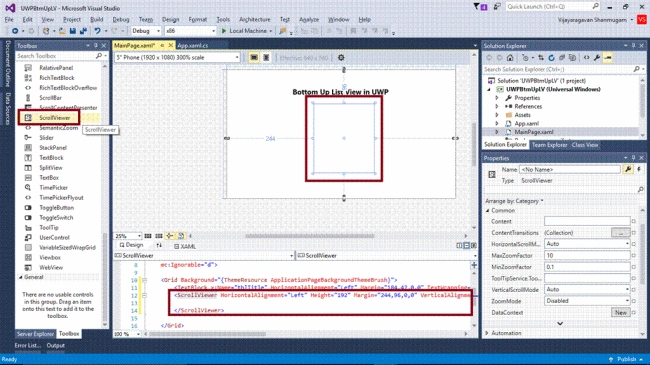Toggle snap to gridlines in designer

[158, 236]
